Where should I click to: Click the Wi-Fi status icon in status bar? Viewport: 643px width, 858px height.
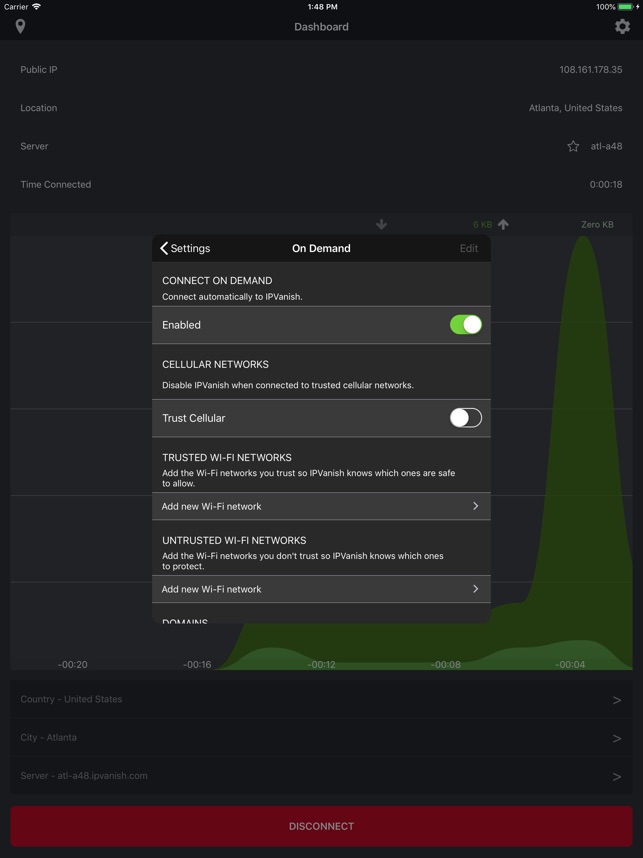37,7
